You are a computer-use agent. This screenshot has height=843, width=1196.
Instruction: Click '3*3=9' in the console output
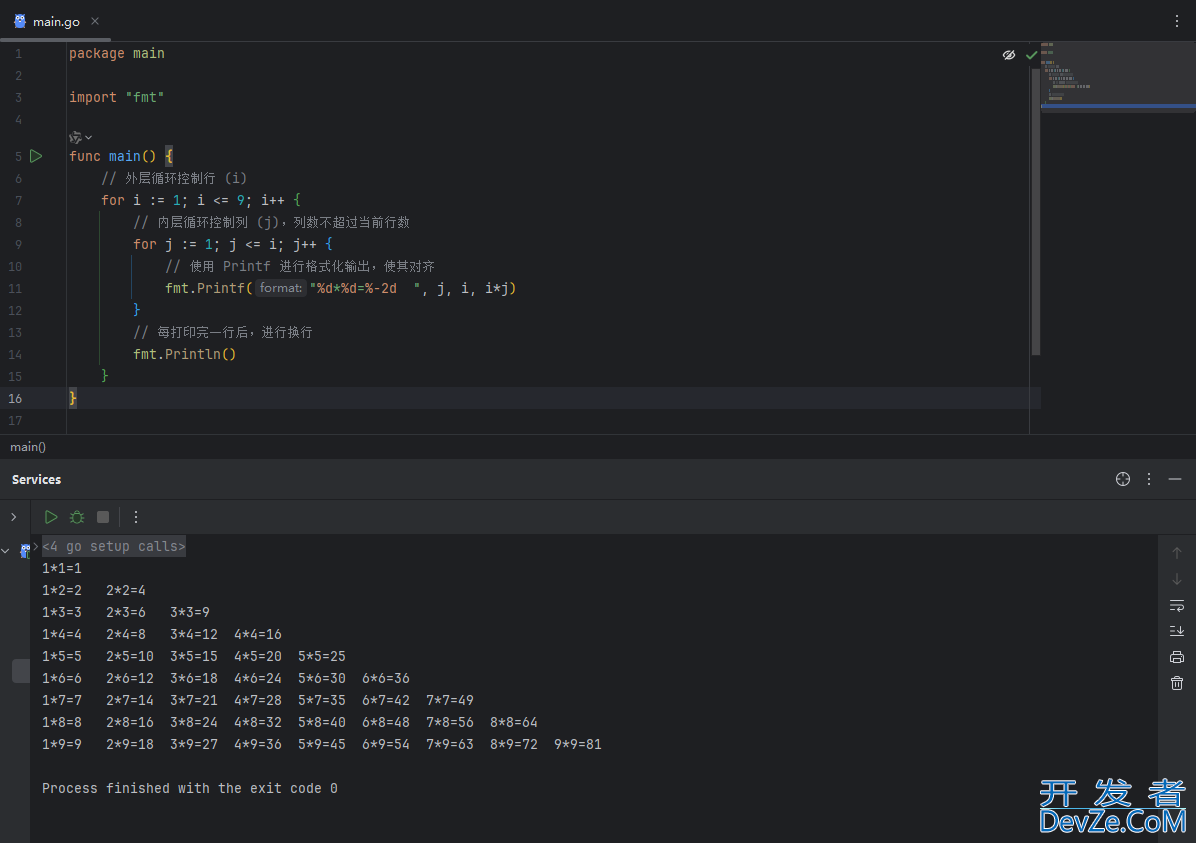190,613
